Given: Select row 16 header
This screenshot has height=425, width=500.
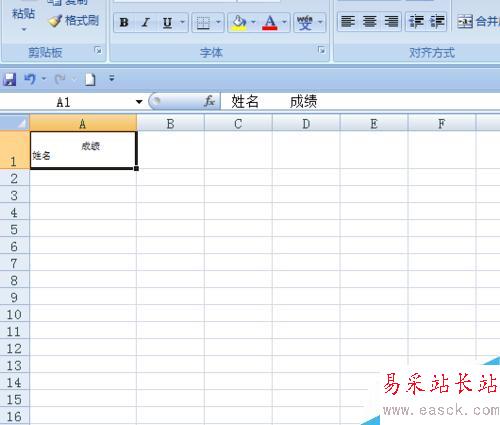Looking at the screenshot, I should click(15, 416).
